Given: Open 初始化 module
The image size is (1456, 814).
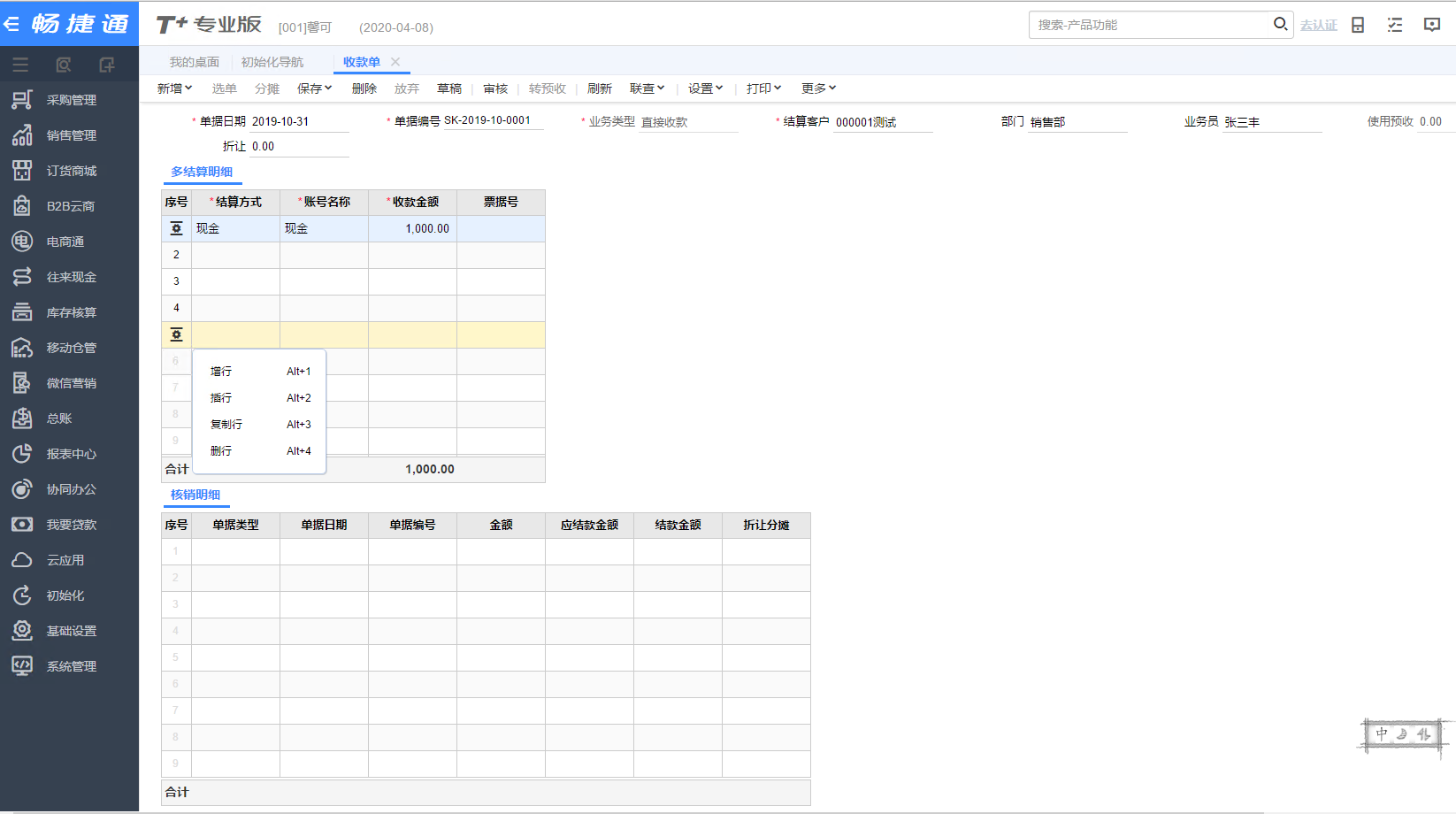Looking at the screenshot, I should 69,595.
